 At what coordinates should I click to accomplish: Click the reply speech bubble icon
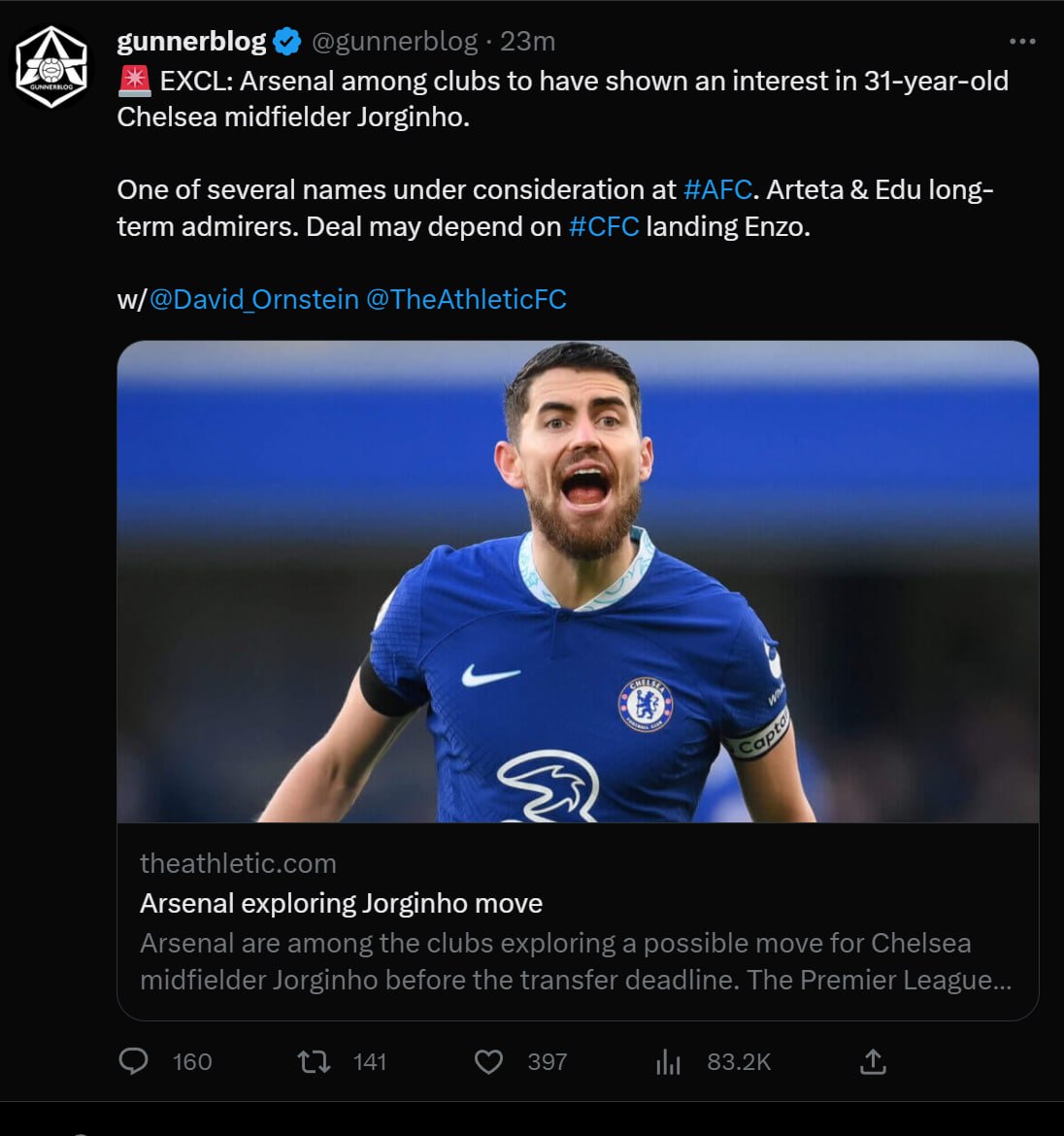(x=133, y=1061)
